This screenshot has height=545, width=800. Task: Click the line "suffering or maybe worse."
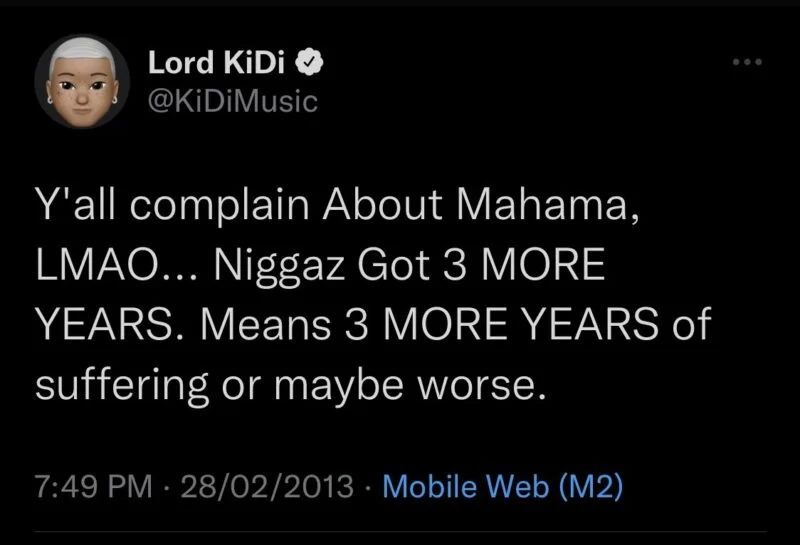click(x=292, y=381)
